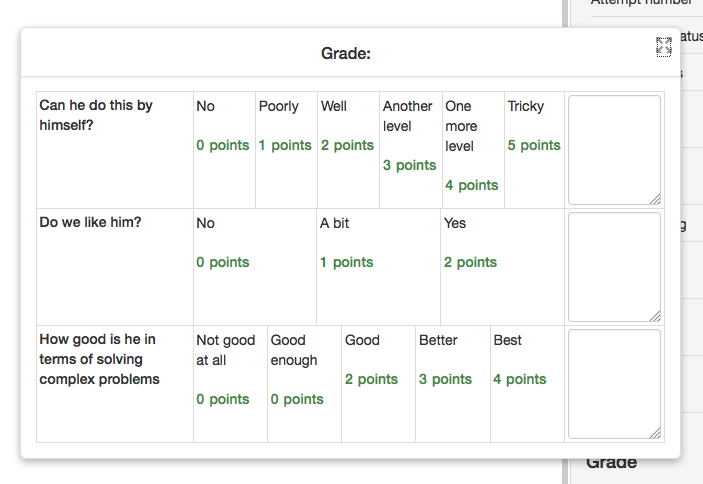
Task: Focus the remark box for 'Do we like him?'
Action: [x=614, y=267]
